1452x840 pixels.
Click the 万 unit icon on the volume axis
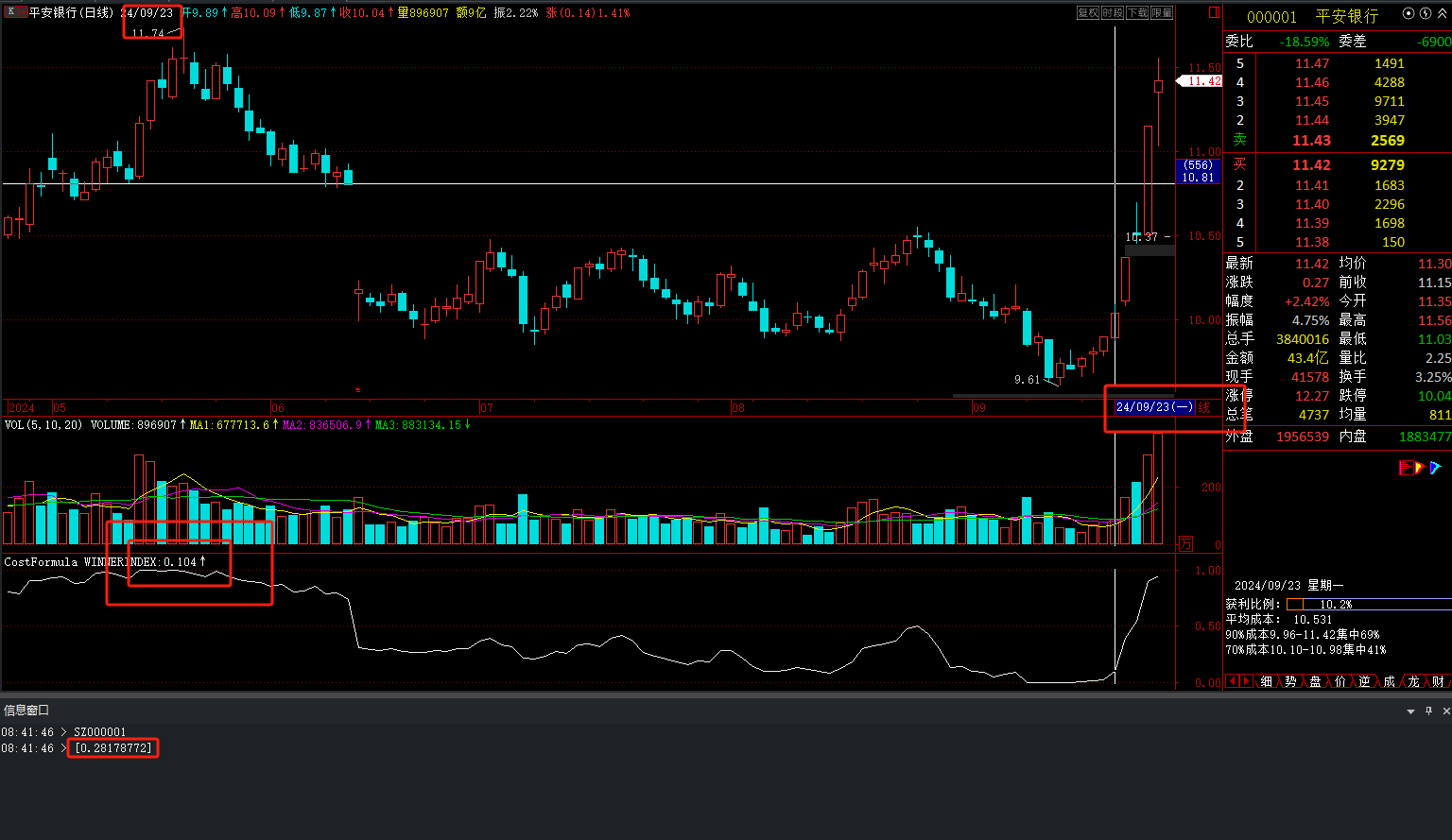tap(1185, 544)
